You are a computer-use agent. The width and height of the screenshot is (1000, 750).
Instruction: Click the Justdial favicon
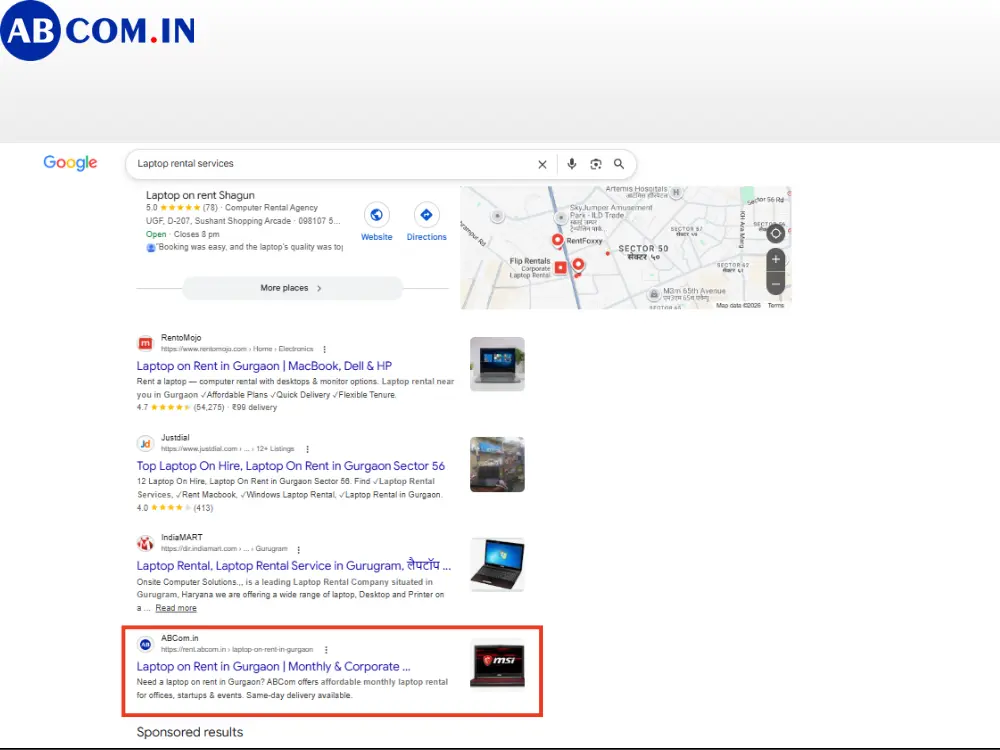pyautogui.click(x=145, y=443)
